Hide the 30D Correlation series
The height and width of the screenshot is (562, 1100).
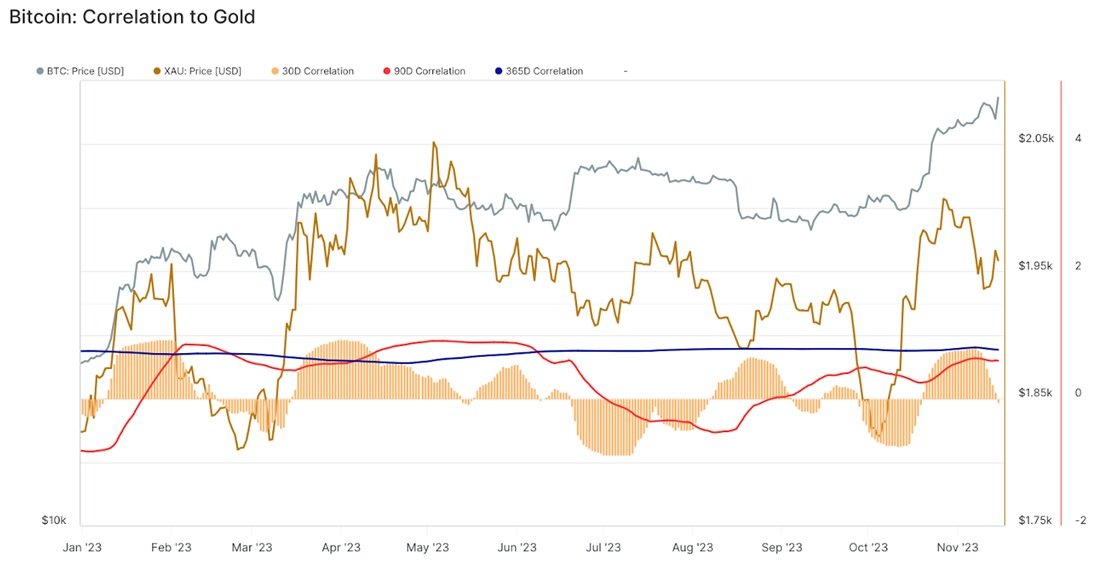tap(312, 71)
